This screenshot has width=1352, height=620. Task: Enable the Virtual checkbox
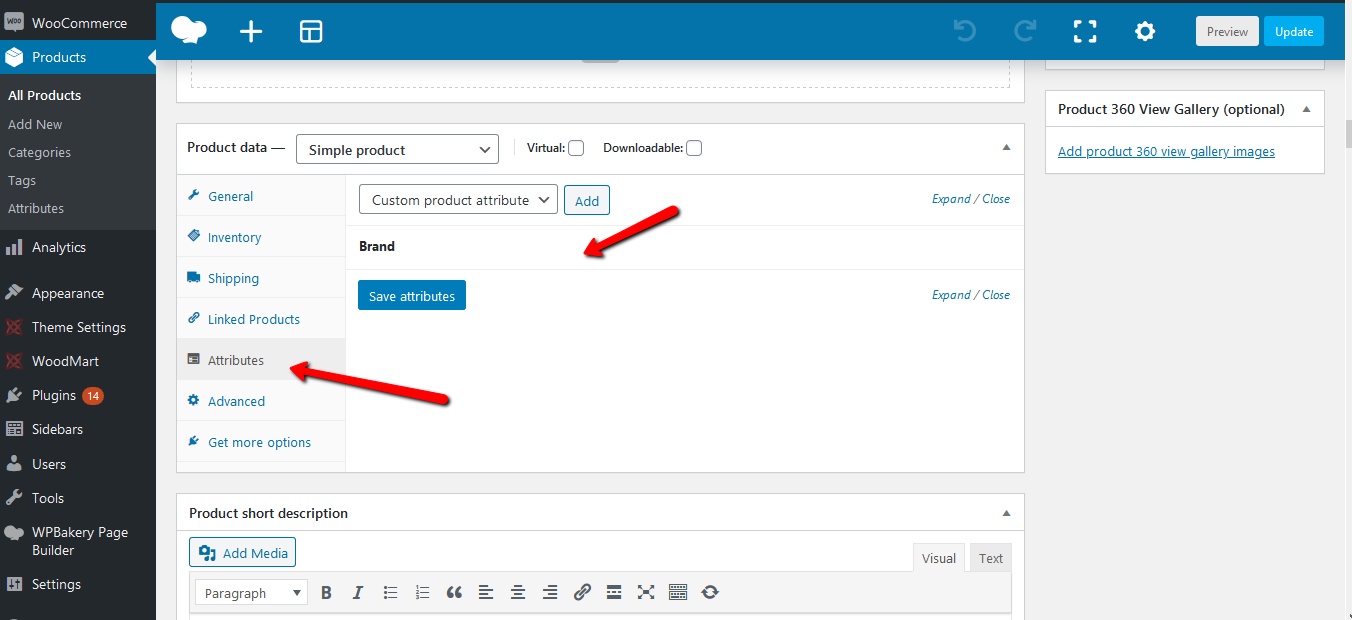pos(576,148)
